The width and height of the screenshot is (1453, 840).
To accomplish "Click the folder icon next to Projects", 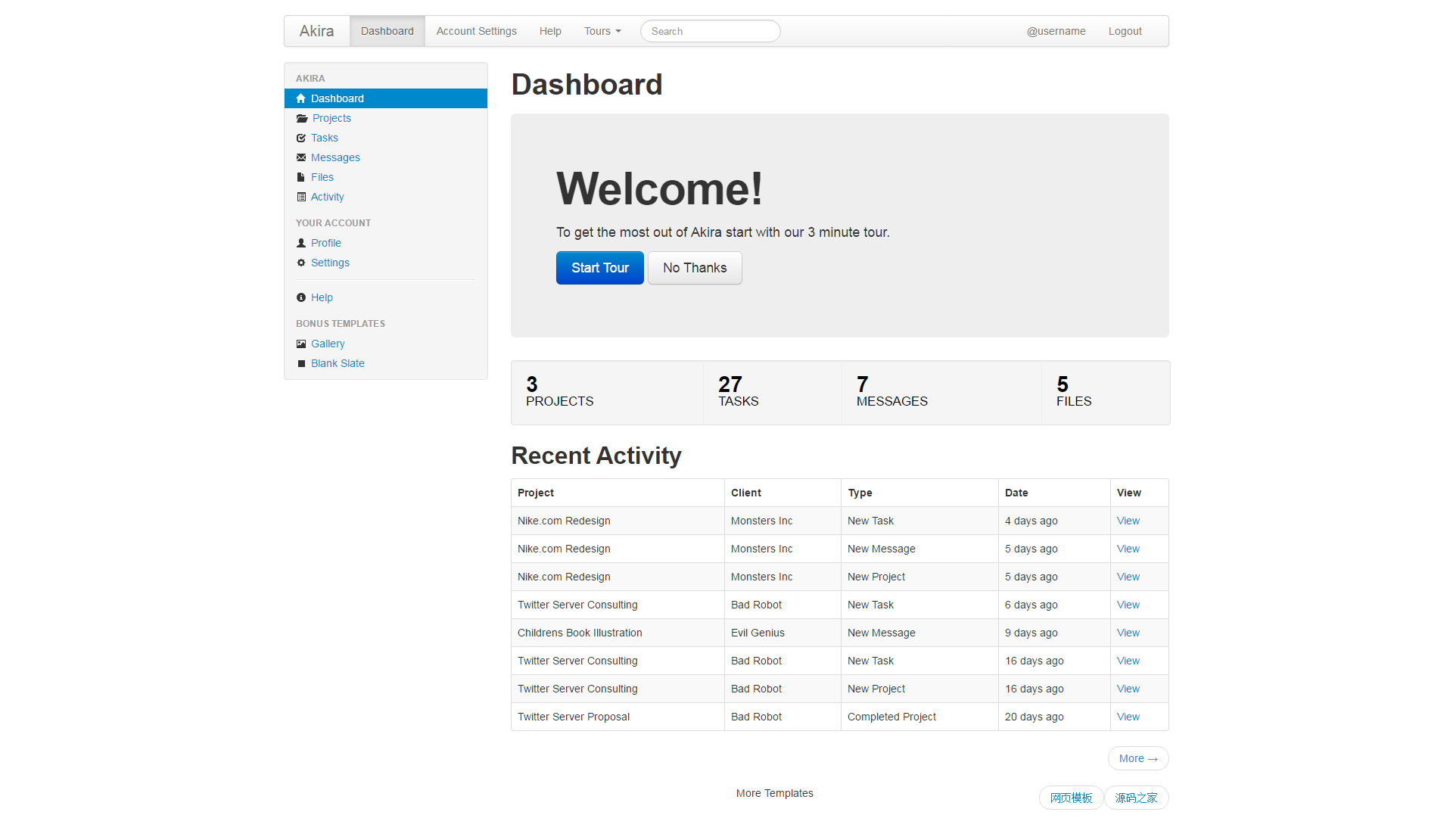I will 302,118.
